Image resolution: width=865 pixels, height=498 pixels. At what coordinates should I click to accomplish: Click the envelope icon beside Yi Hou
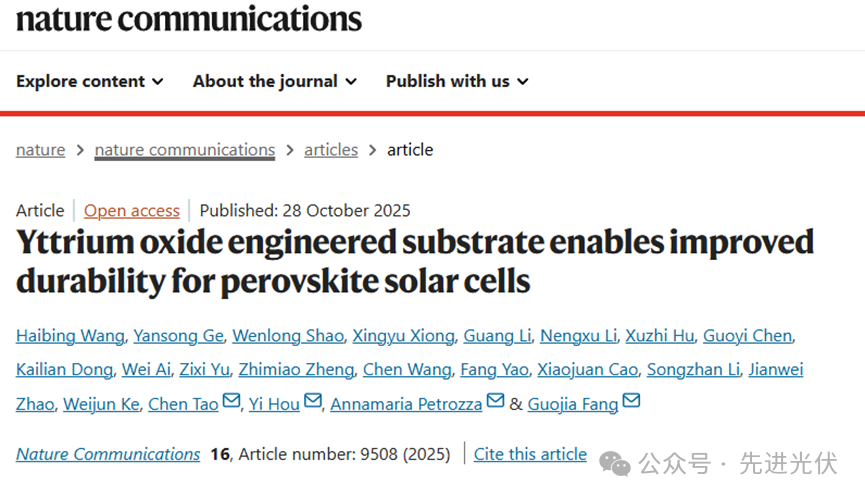pos(313,402)
